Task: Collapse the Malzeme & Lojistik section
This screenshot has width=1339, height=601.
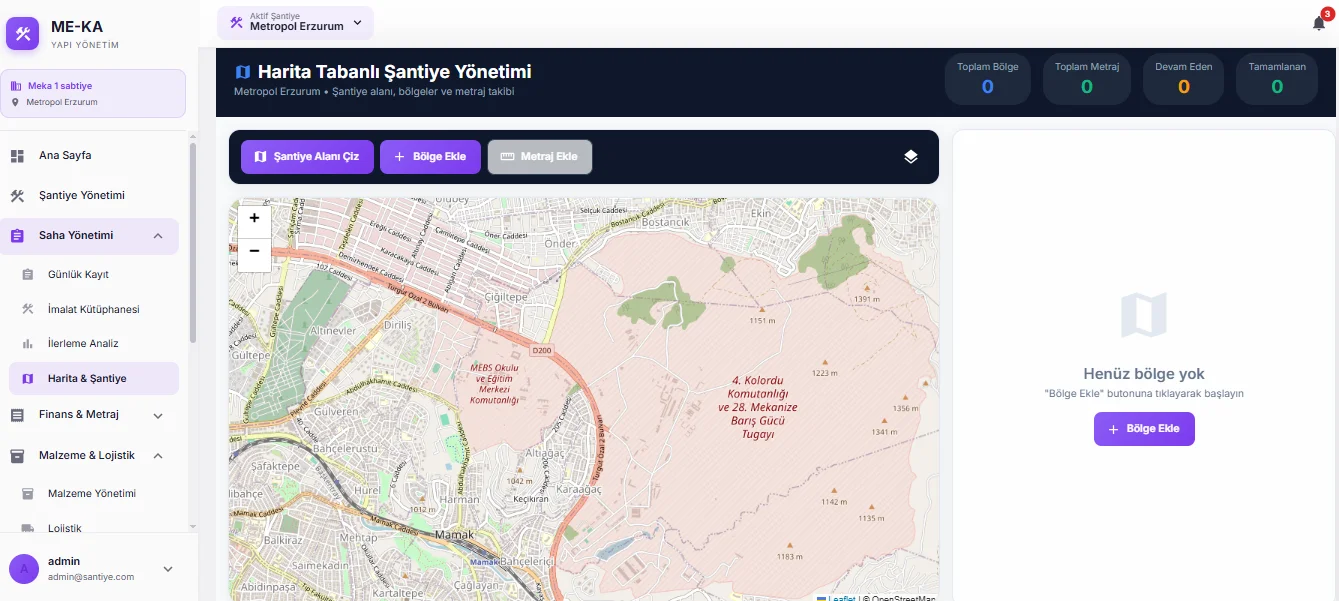Action: tap(158, 456)
